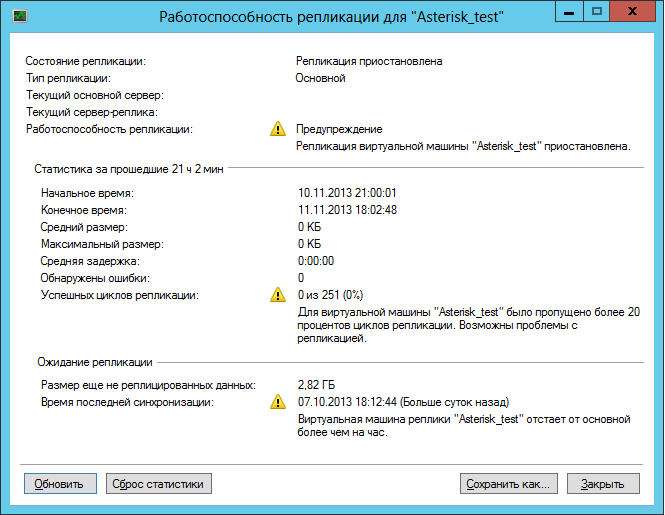The height and width of the screenshot is (515, 665).
Task: Click the "Ожидание репликации" section header
Action: click(95, 361)
